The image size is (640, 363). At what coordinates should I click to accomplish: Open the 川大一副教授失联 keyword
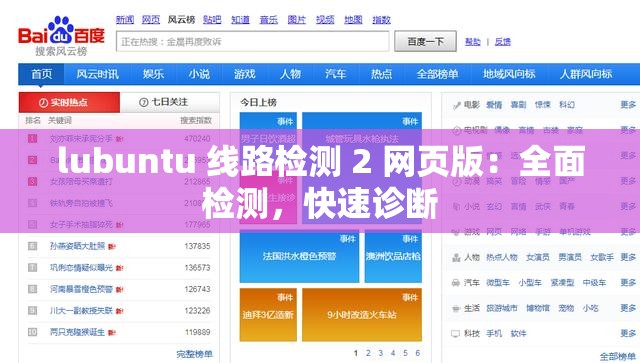tap(81, 311)
